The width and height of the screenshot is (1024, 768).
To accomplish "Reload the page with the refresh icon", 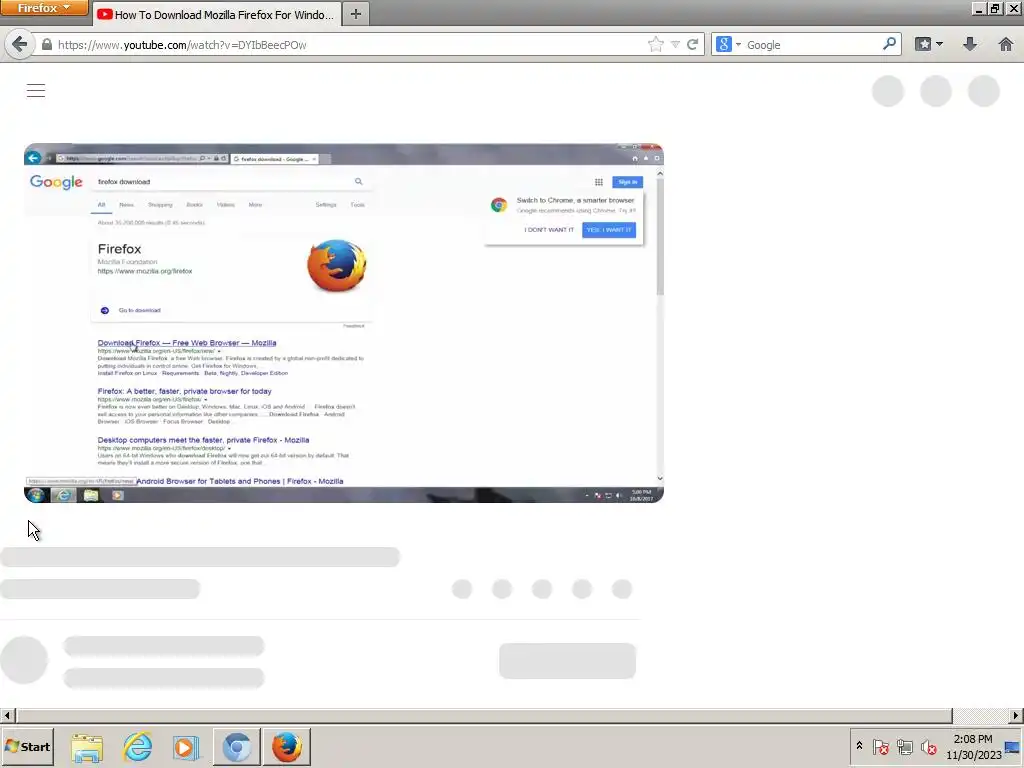I will (x=692, y=44).
